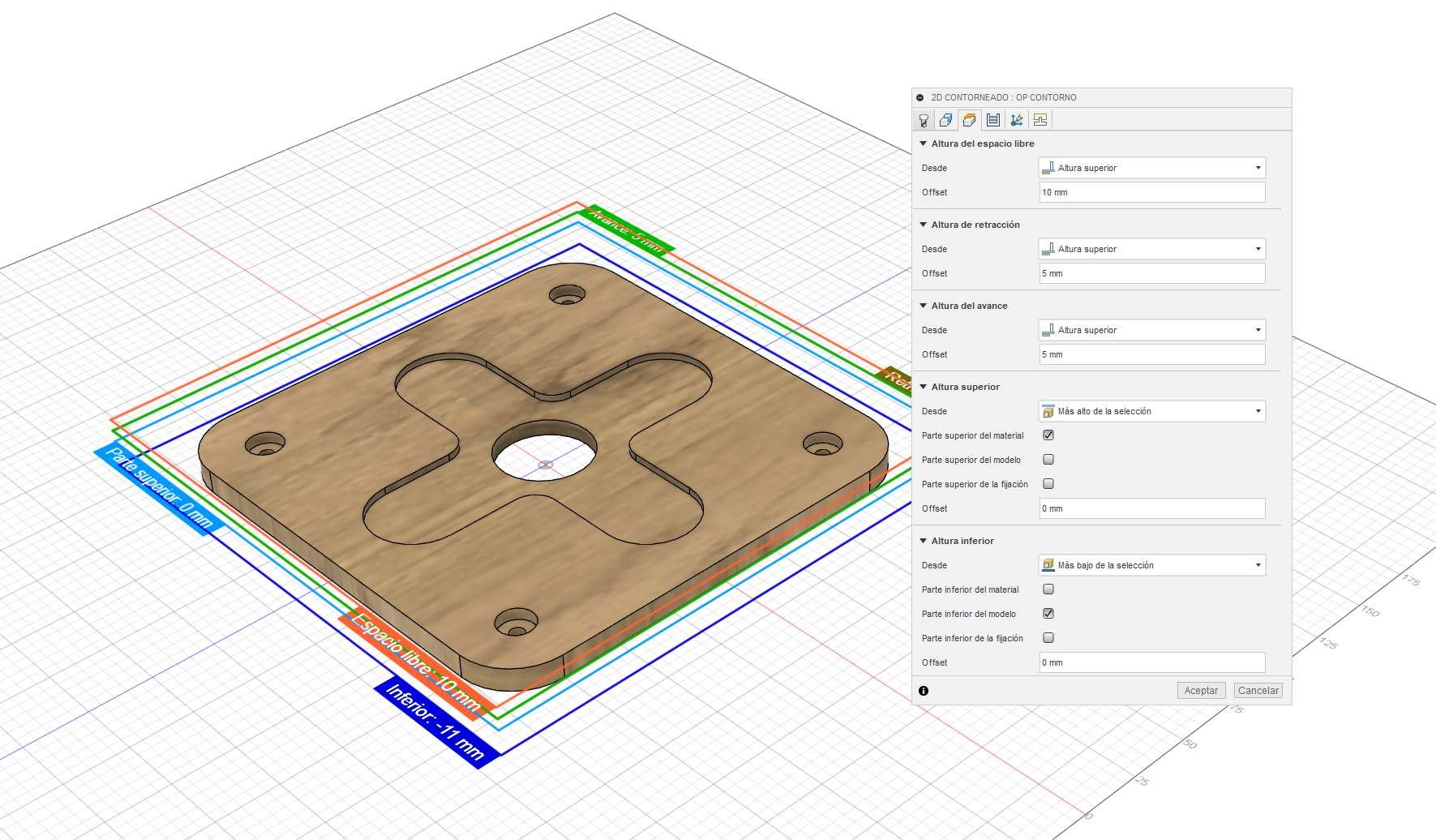This screenshot has width=1436, height=840.
Task: Enable Parte superior del modelo checkbox
Action: (x=1048, y=460)
